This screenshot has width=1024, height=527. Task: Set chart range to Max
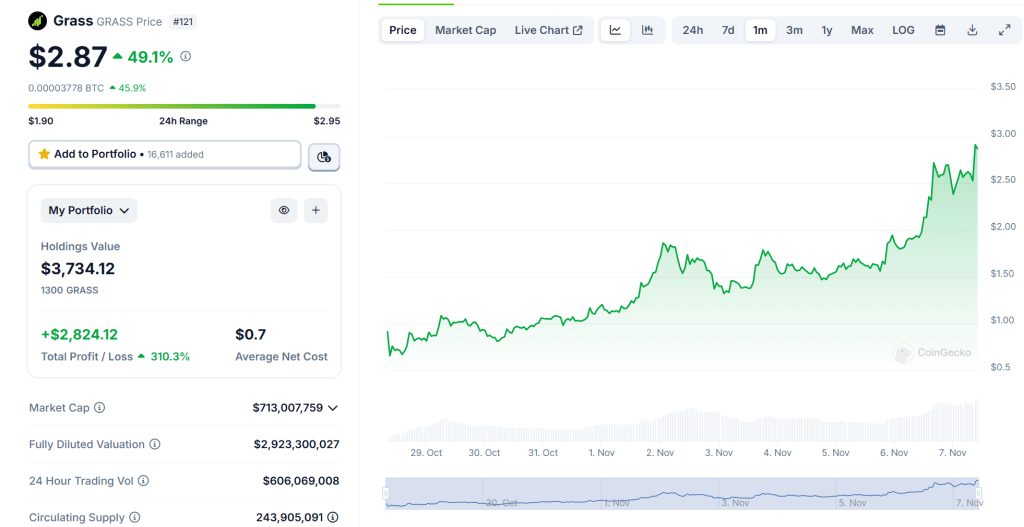(x=862, y=30)
